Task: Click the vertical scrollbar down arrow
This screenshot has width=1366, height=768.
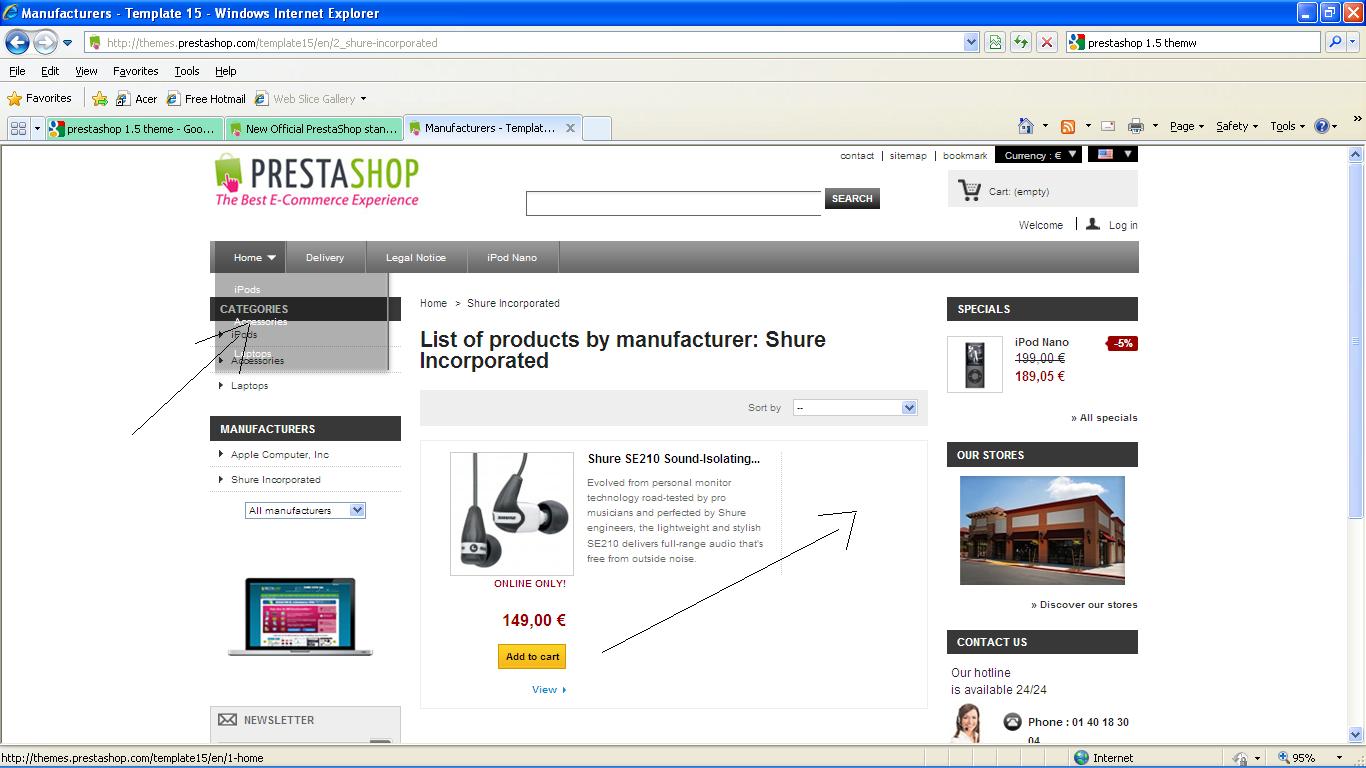Action: (x=1356, y=735)
